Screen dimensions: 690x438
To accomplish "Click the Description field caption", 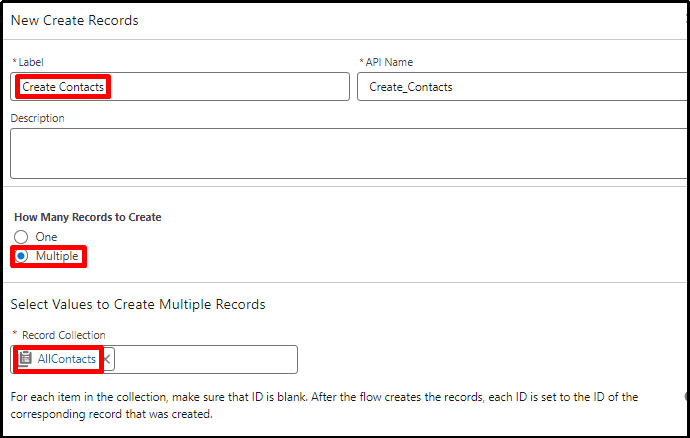I will point(37,118).
